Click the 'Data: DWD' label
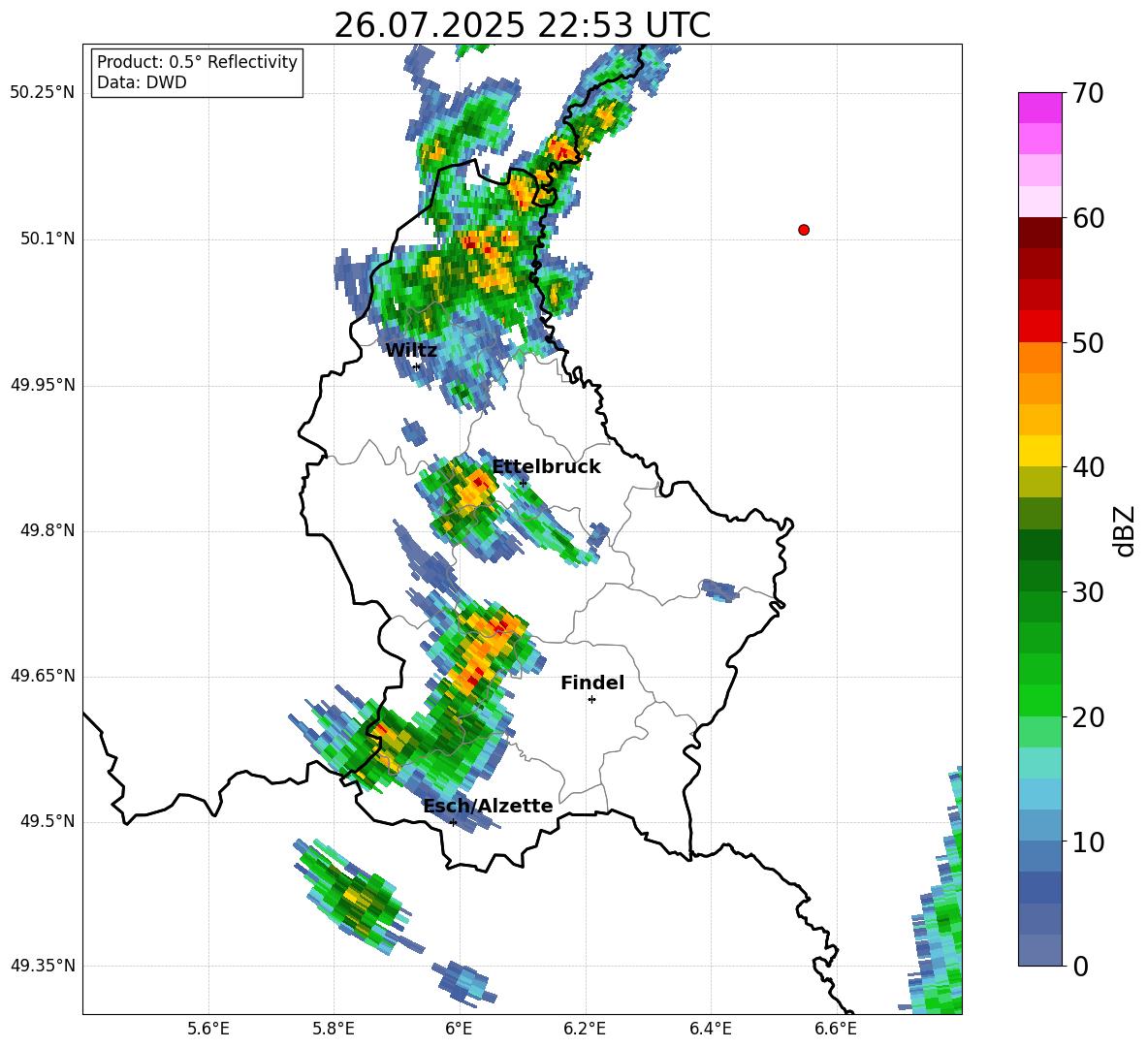The height and width of the screenshot is (1048, 1148). tap(142, 82)
